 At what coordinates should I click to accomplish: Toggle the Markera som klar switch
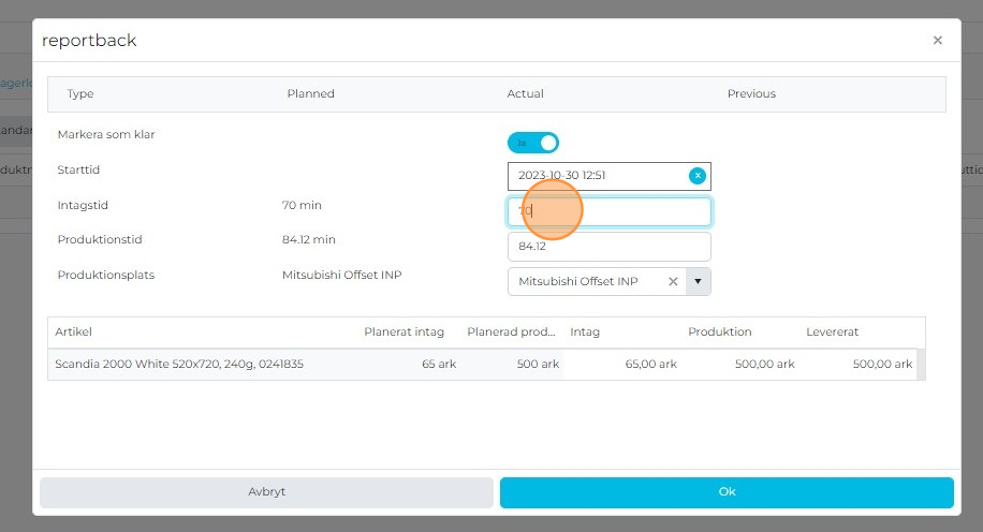pos(533,143)
